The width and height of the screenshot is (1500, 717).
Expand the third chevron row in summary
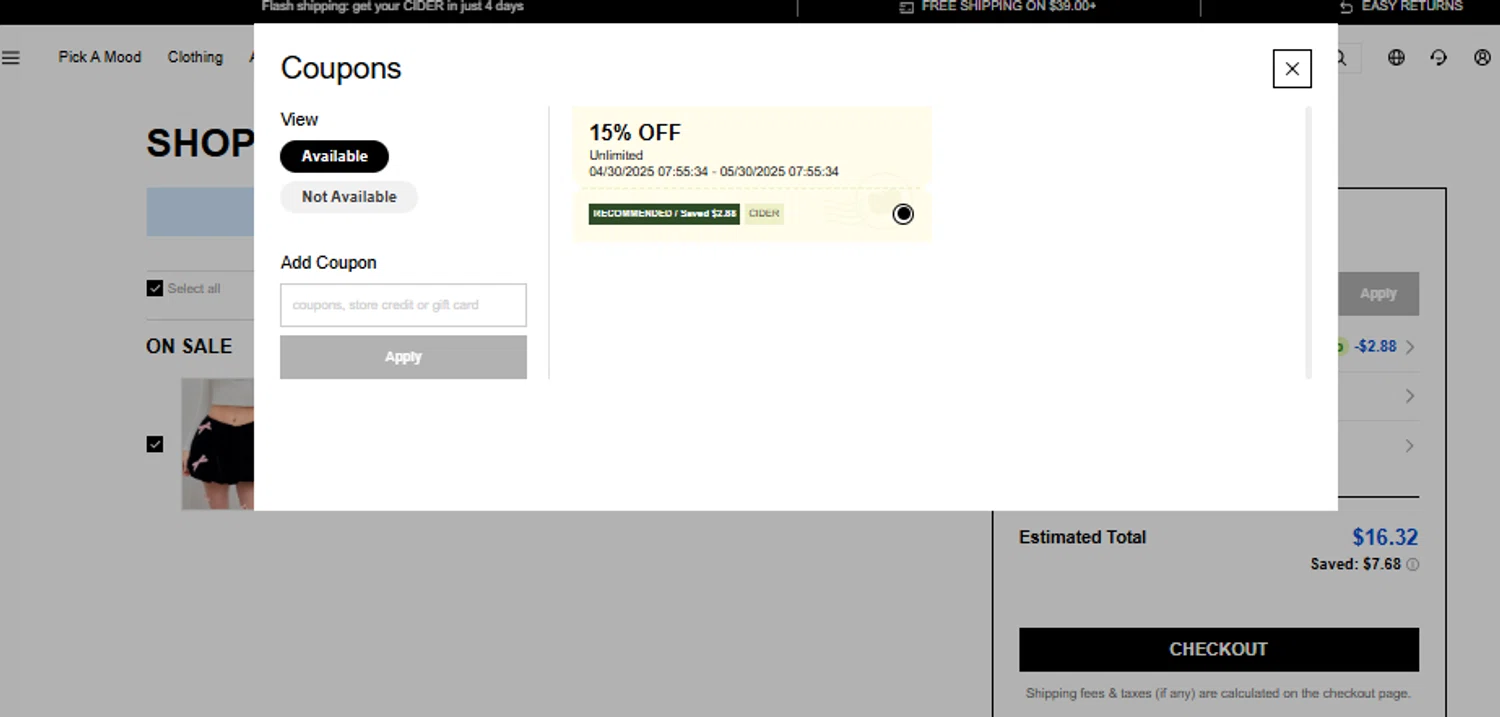[x=1409, y=446]
